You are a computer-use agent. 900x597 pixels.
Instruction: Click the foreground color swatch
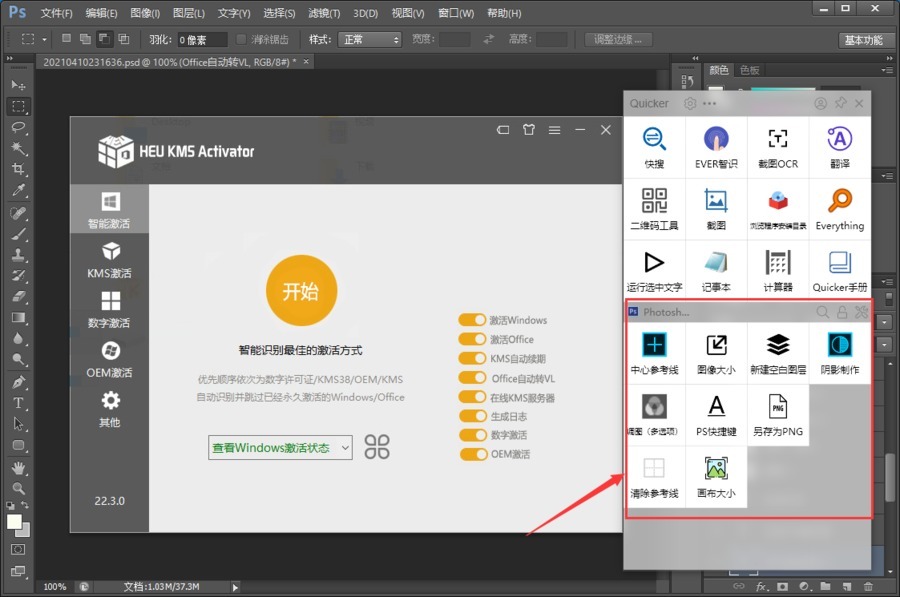coord(14,521)
